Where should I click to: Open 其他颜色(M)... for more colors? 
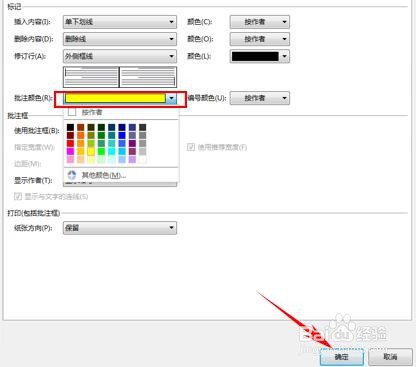(x=121, y=175)
